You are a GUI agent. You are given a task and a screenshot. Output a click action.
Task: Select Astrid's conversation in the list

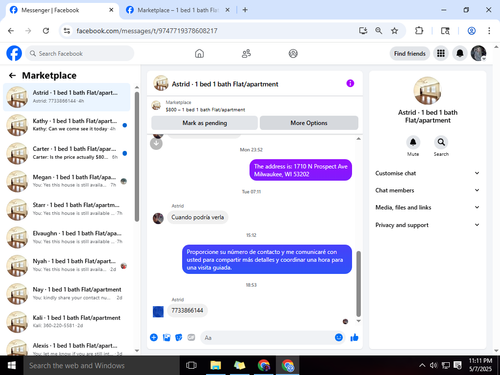[67, 97]
